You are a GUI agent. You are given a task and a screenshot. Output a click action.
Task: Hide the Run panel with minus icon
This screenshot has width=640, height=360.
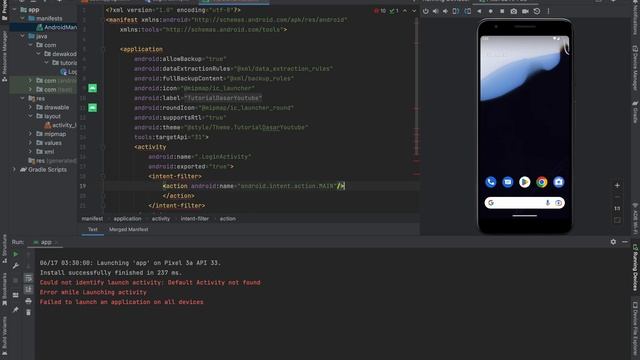tap(625, 242)
